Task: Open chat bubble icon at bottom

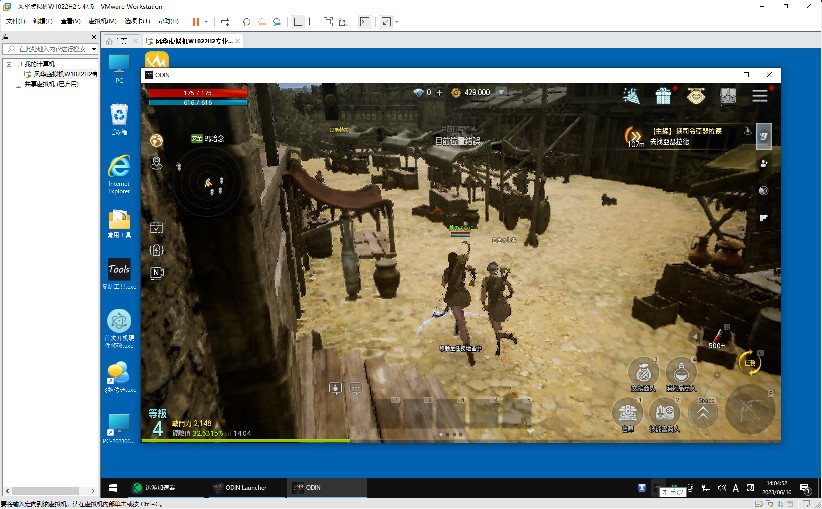Action: (x=356, y=388)
